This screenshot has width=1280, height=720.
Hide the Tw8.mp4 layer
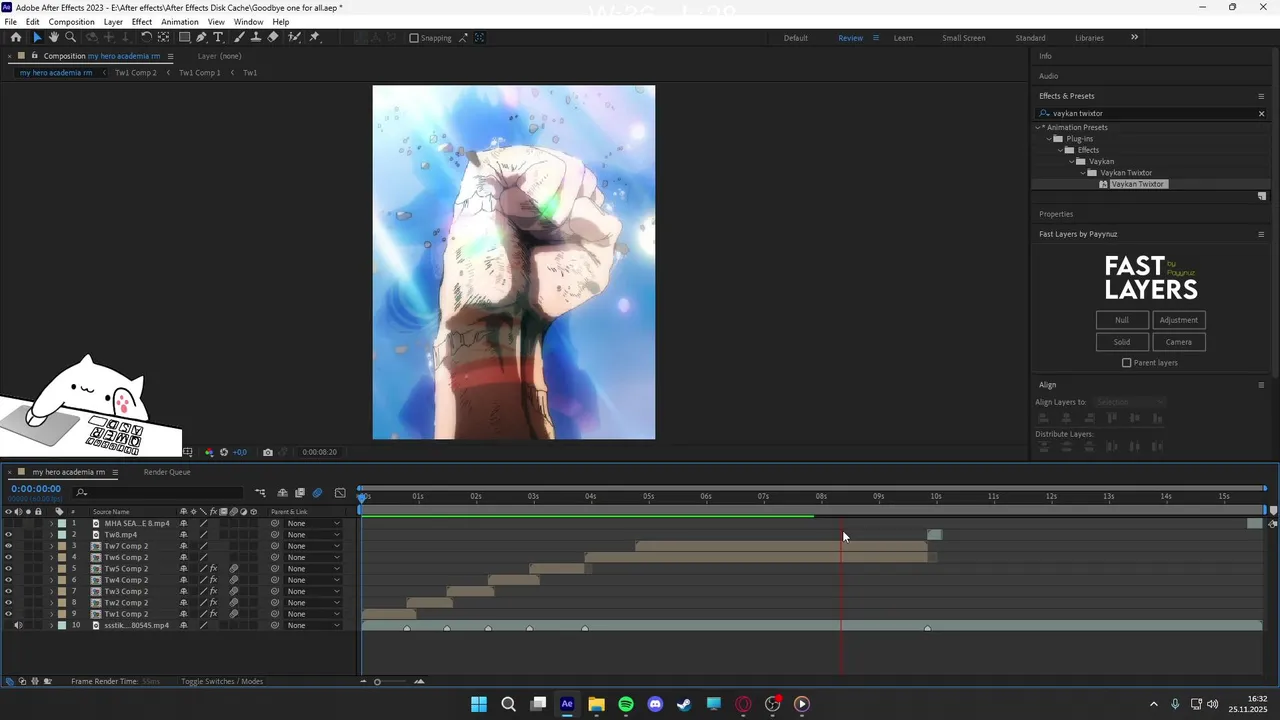click(x=8, y=535)
